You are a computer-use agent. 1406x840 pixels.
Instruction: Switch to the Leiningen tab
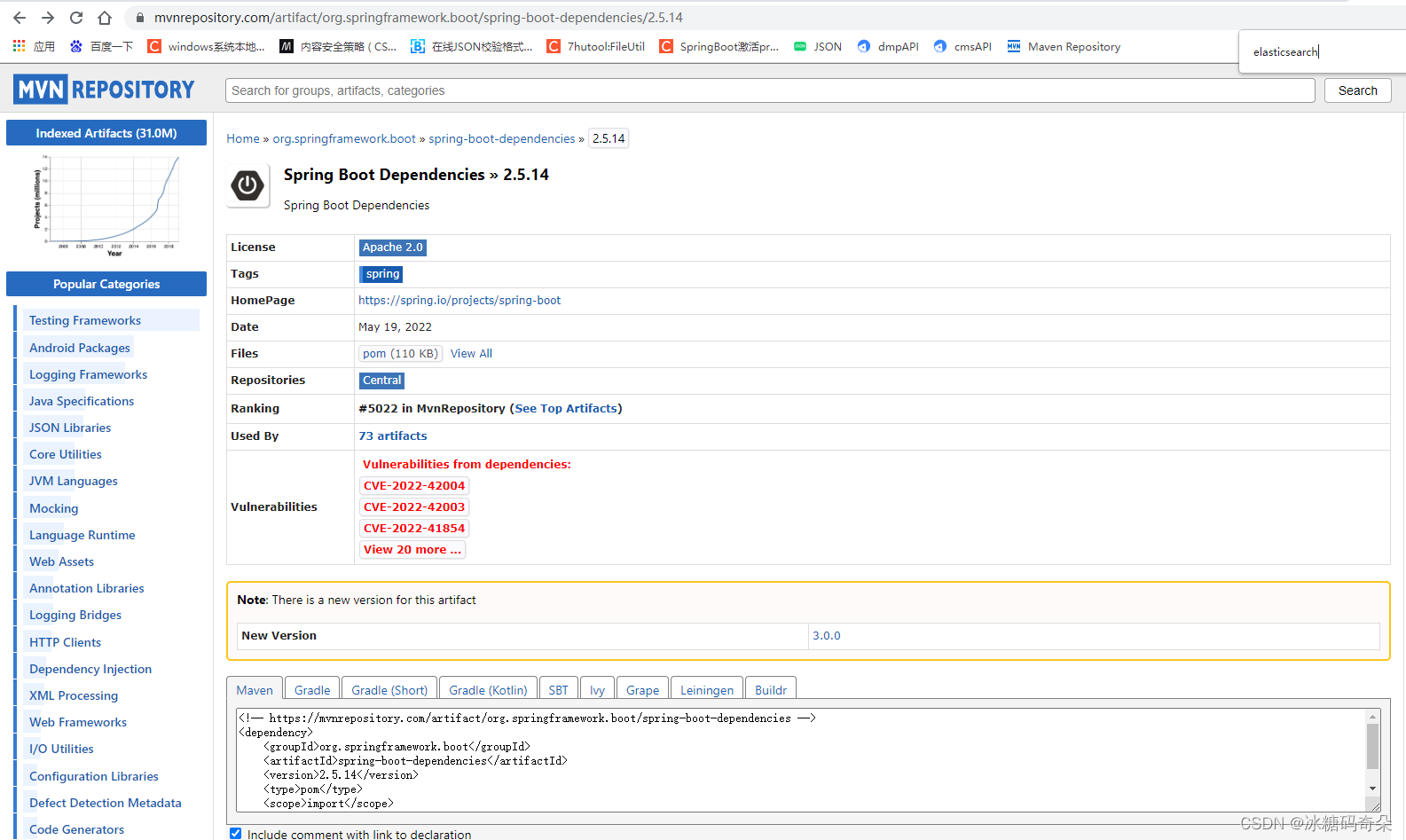(707, 689)
